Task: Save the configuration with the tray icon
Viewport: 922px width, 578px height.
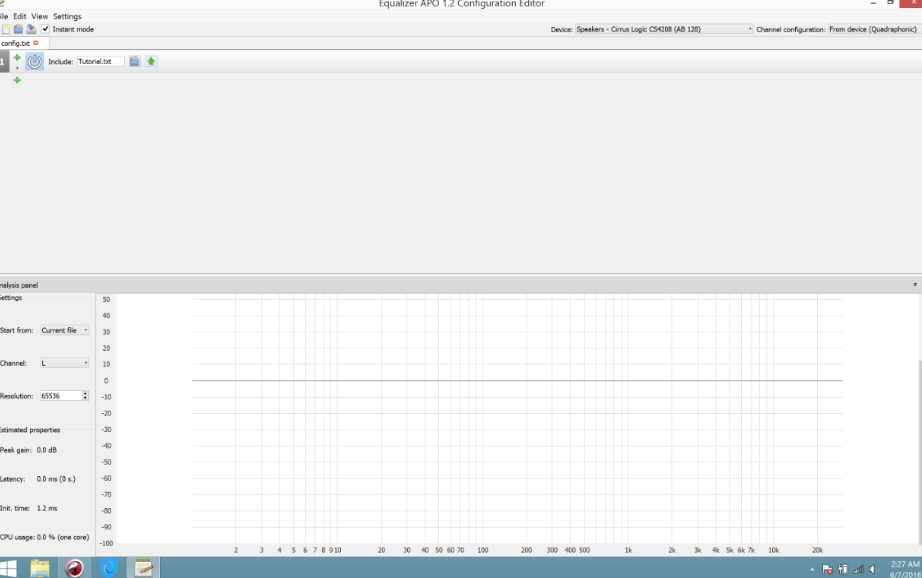Action: 31,29
